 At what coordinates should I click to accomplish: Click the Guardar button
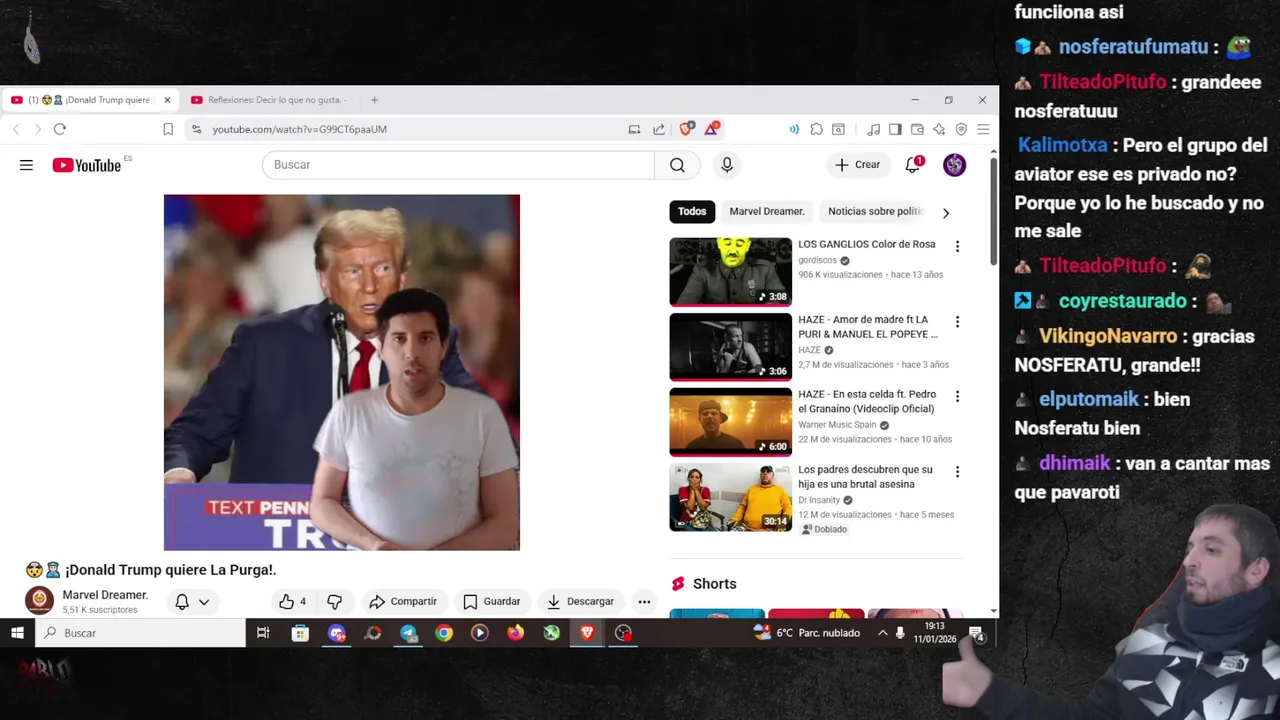click(x=491, y=601)
